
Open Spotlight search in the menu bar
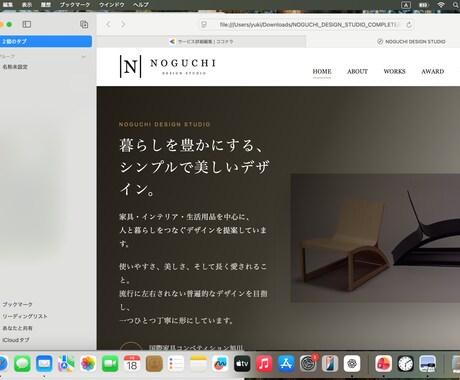[x=456, y=5]
